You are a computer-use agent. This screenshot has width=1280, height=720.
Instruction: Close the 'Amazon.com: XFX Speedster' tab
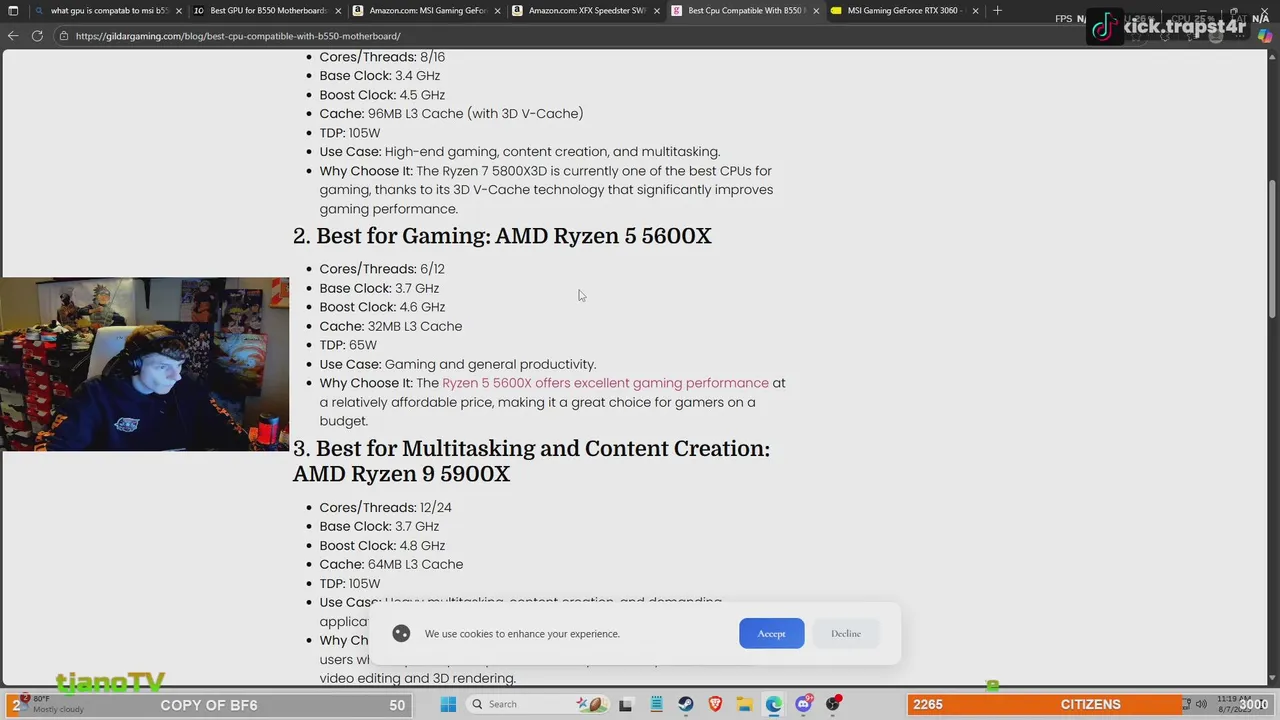click(656, 11)
